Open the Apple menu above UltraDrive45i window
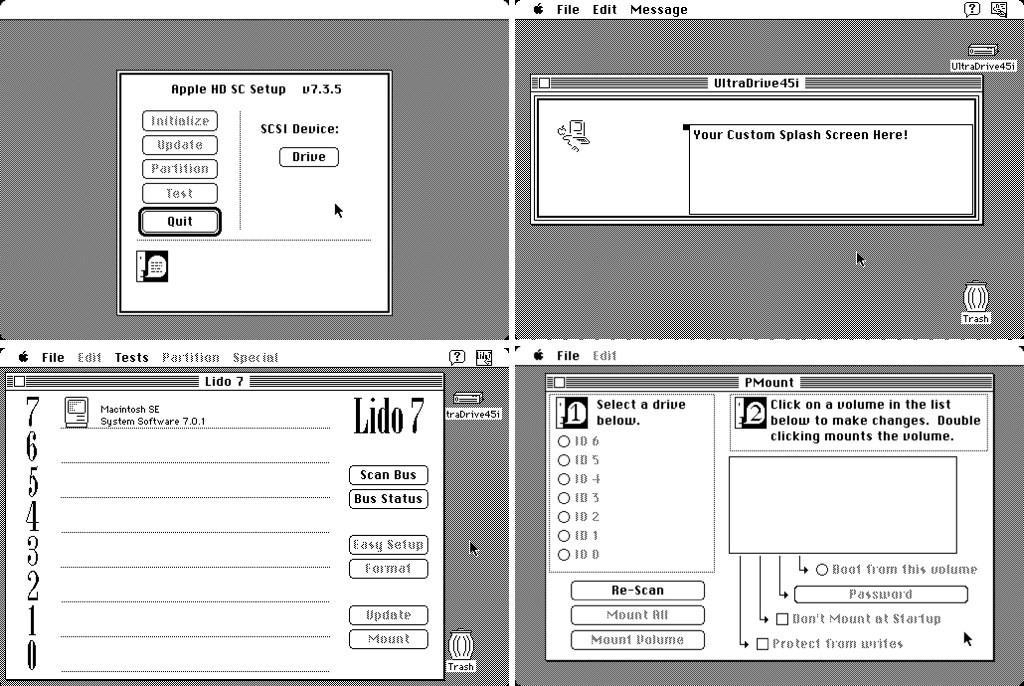Viewport: 1024px width, 686px height. (x=538, y=9)
